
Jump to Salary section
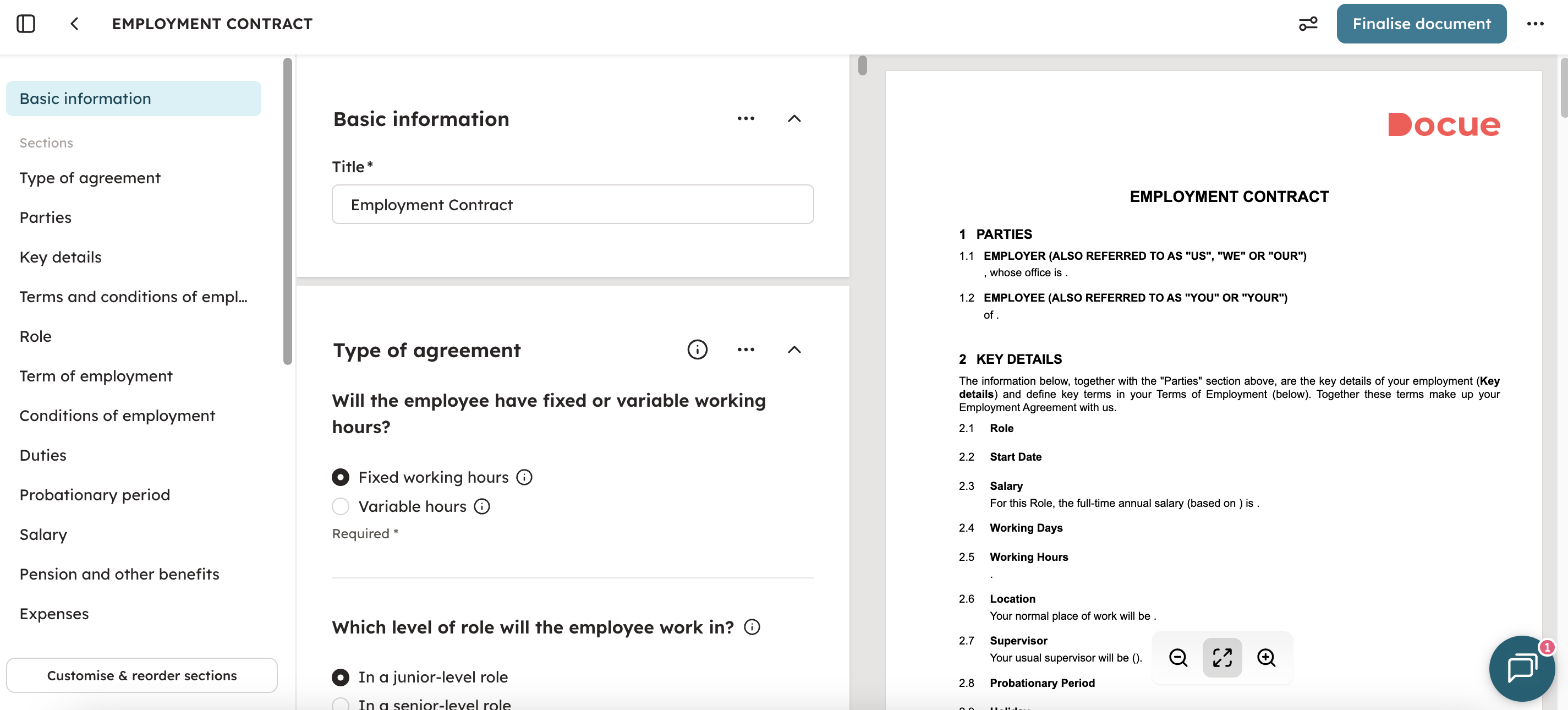(x=43, y=534)
